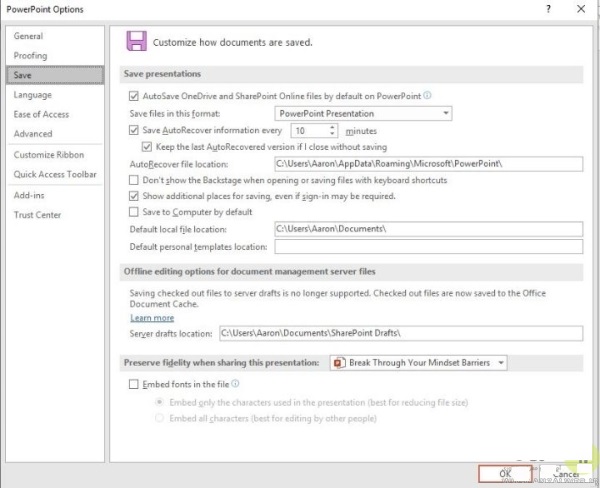Viewport: 600px width, 488px height.
Task: Click the Server drafts location text field
Action: tap(400, 333)
